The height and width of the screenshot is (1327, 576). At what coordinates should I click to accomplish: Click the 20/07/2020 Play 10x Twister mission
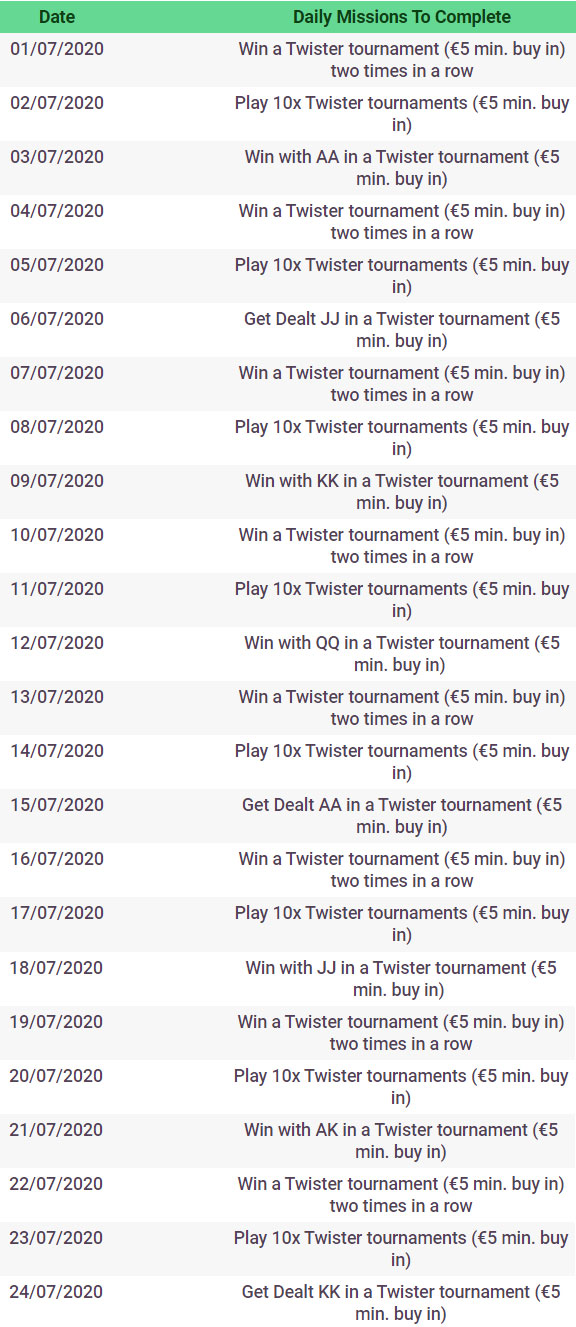(402, 1087)
